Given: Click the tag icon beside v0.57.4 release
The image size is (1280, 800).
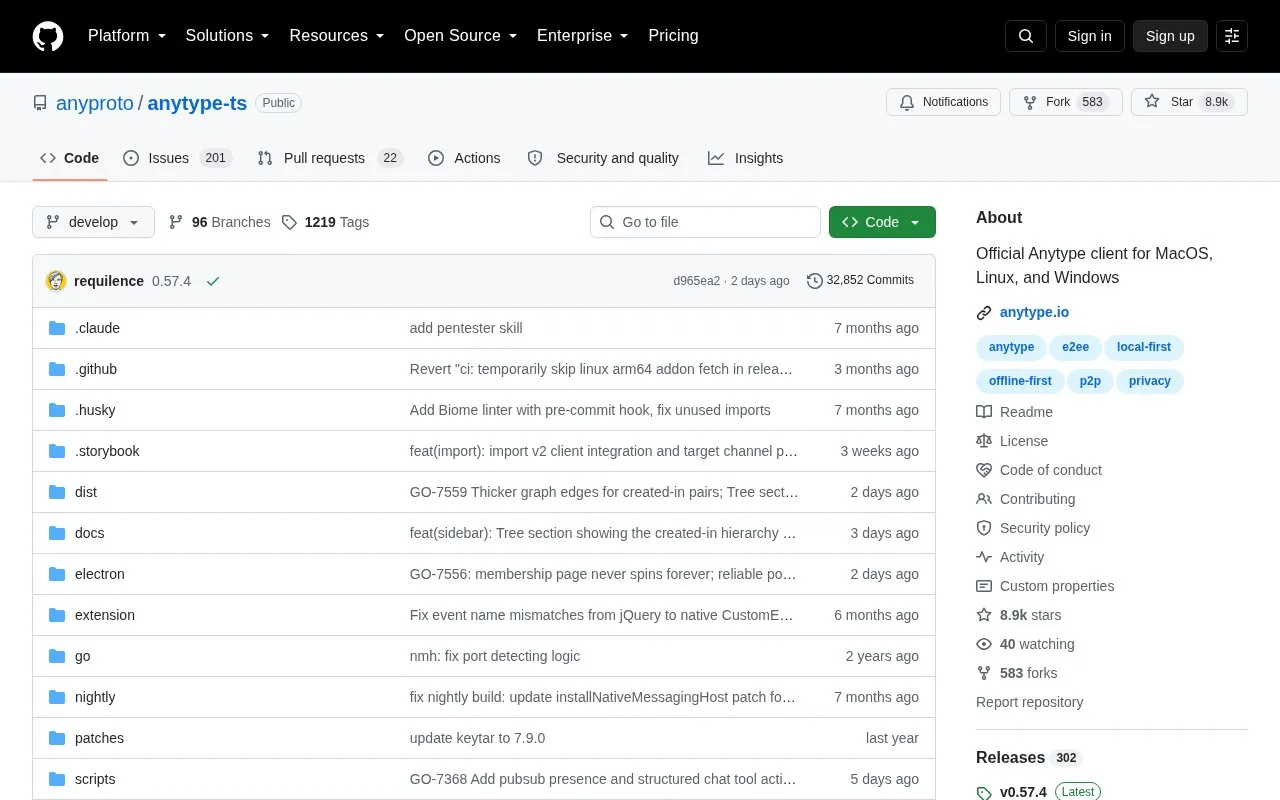Looking at the screenshot, I should pos(984,792).
